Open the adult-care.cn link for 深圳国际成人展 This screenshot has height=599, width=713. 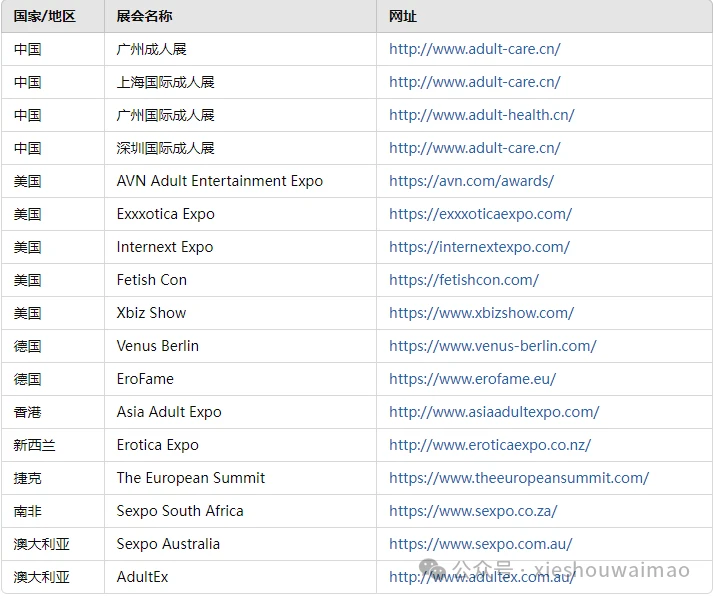475,148
